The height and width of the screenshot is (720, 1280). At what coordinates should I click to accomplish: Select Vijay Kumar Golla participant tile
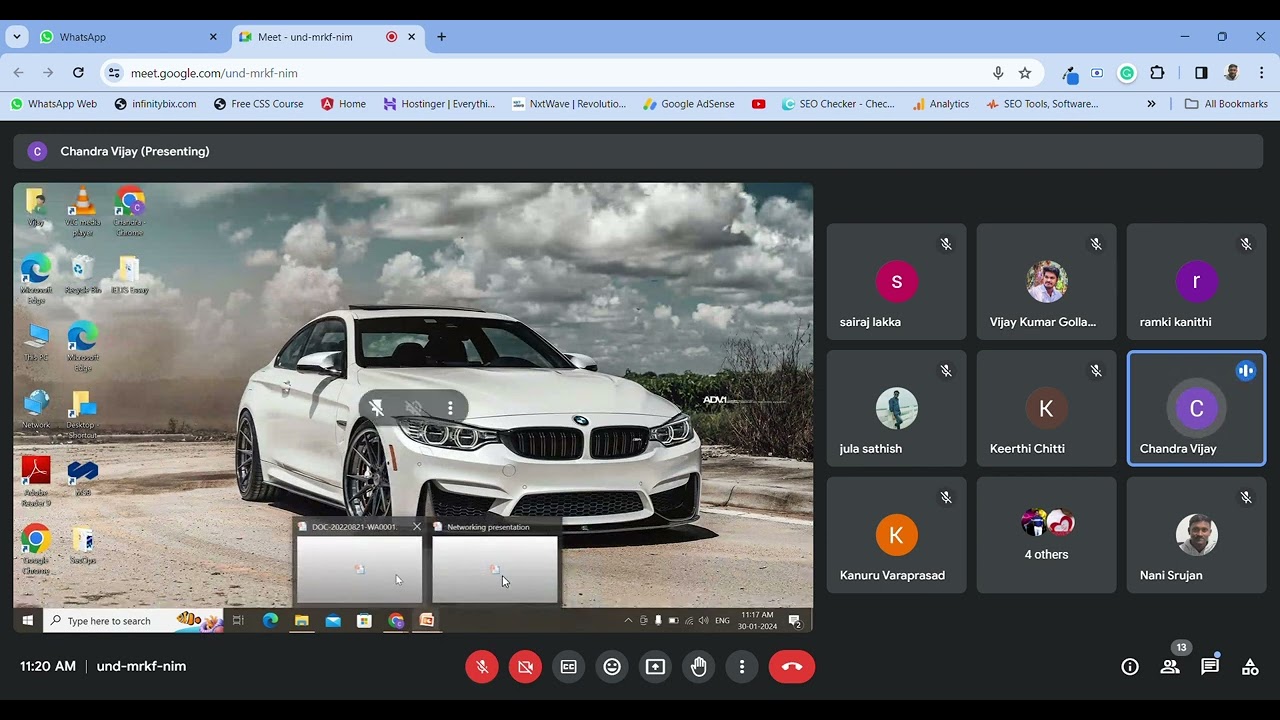(1047, 282)
